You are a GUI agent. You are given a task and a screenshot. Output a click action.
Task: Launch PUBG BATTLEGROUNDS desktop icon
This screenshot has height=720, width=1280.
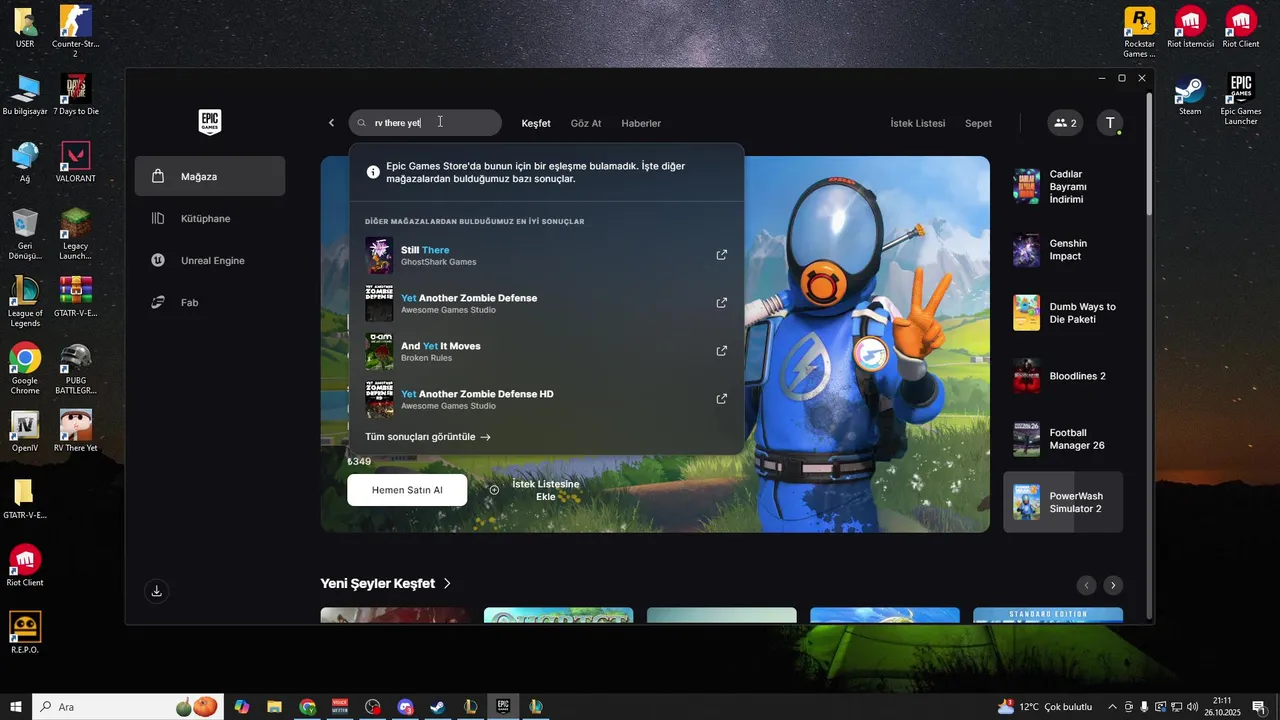click(76, 369)
